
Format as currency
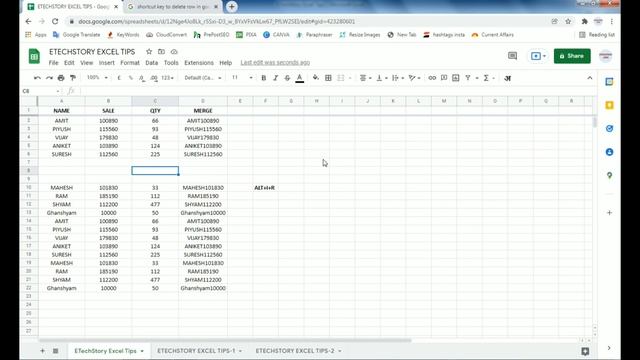119,78
